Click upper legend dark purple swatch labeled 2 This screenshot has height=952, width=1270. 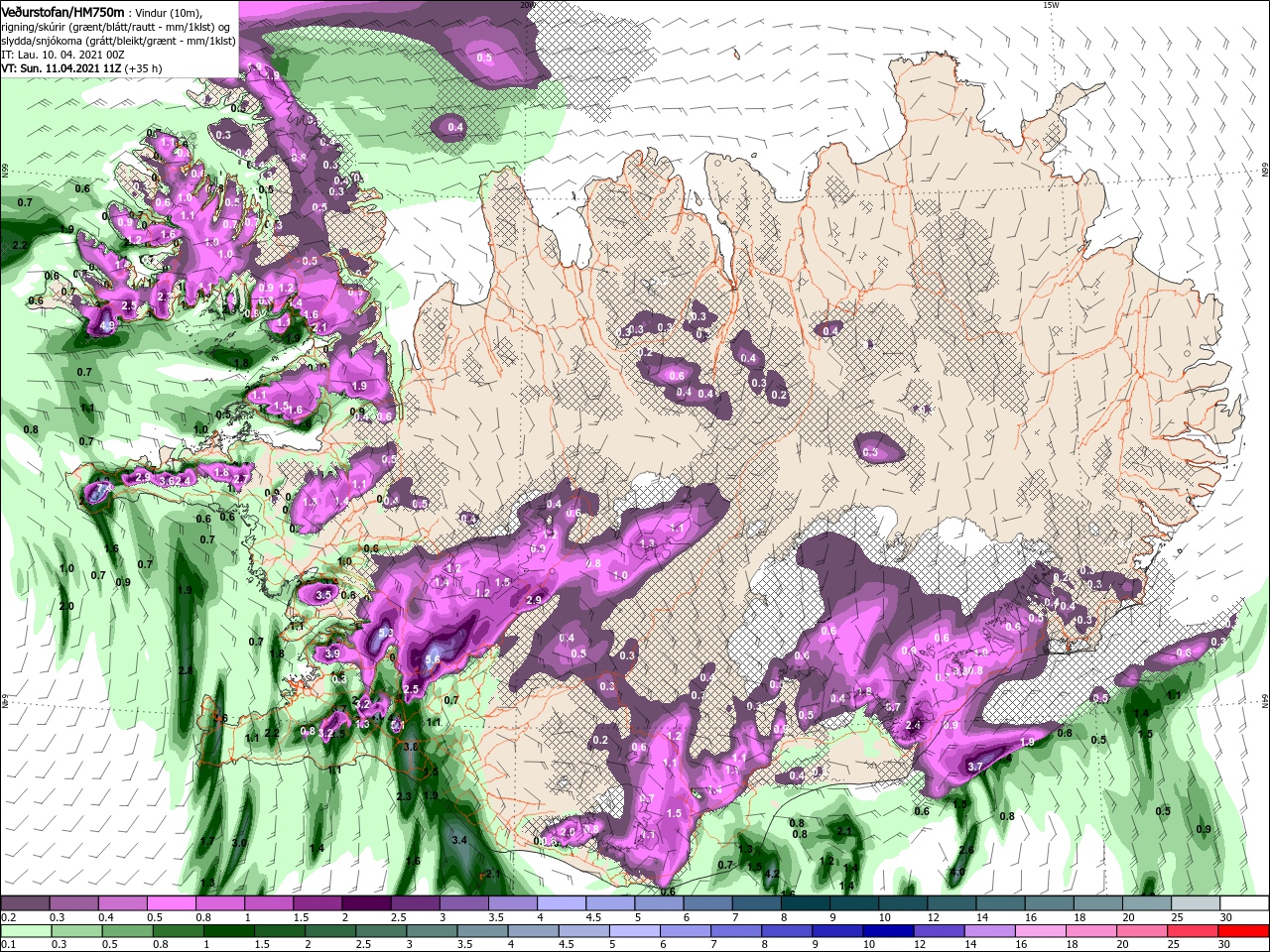pos(366,904)
